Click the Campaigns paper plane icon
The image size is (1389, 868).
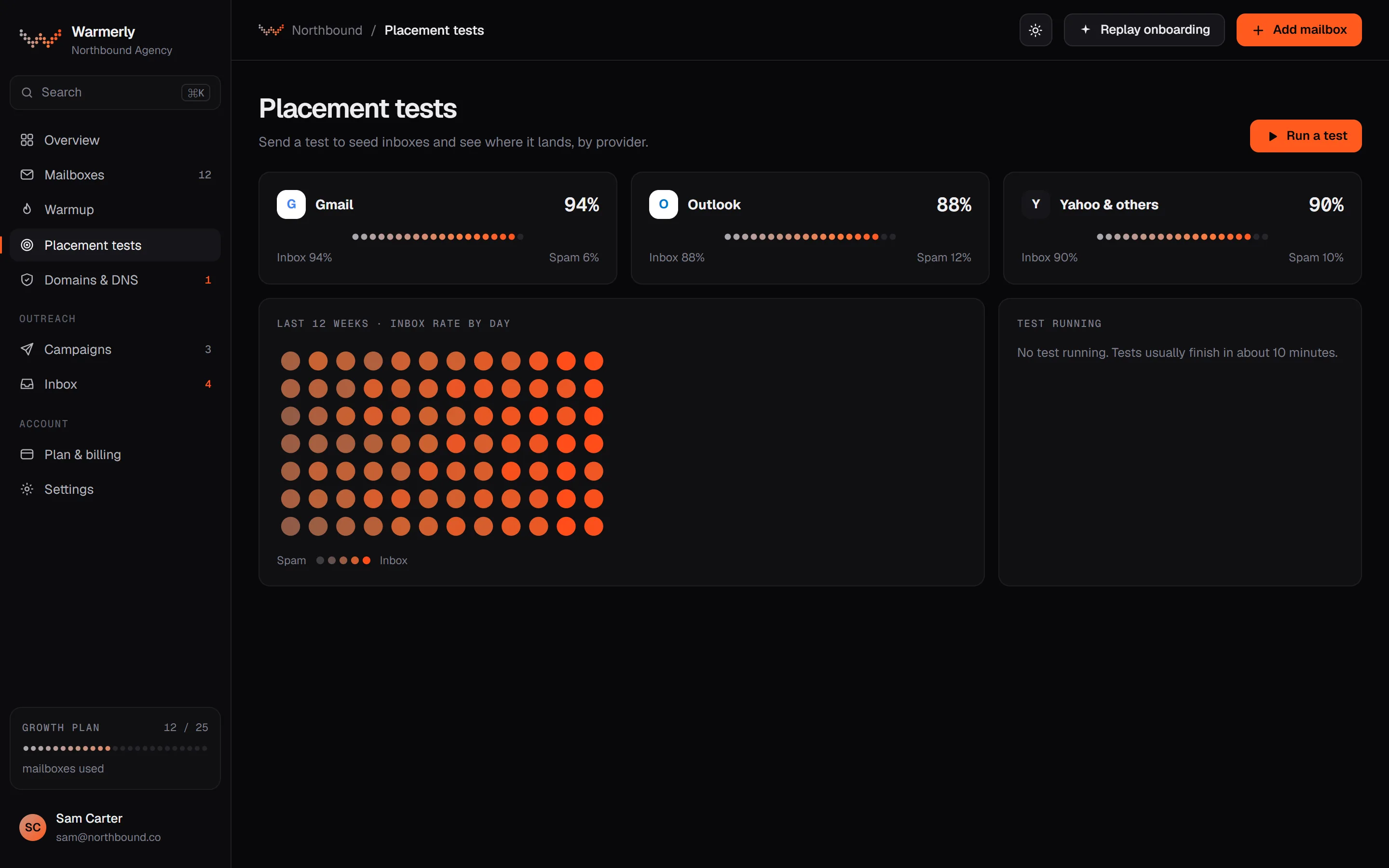pos(27,349)
